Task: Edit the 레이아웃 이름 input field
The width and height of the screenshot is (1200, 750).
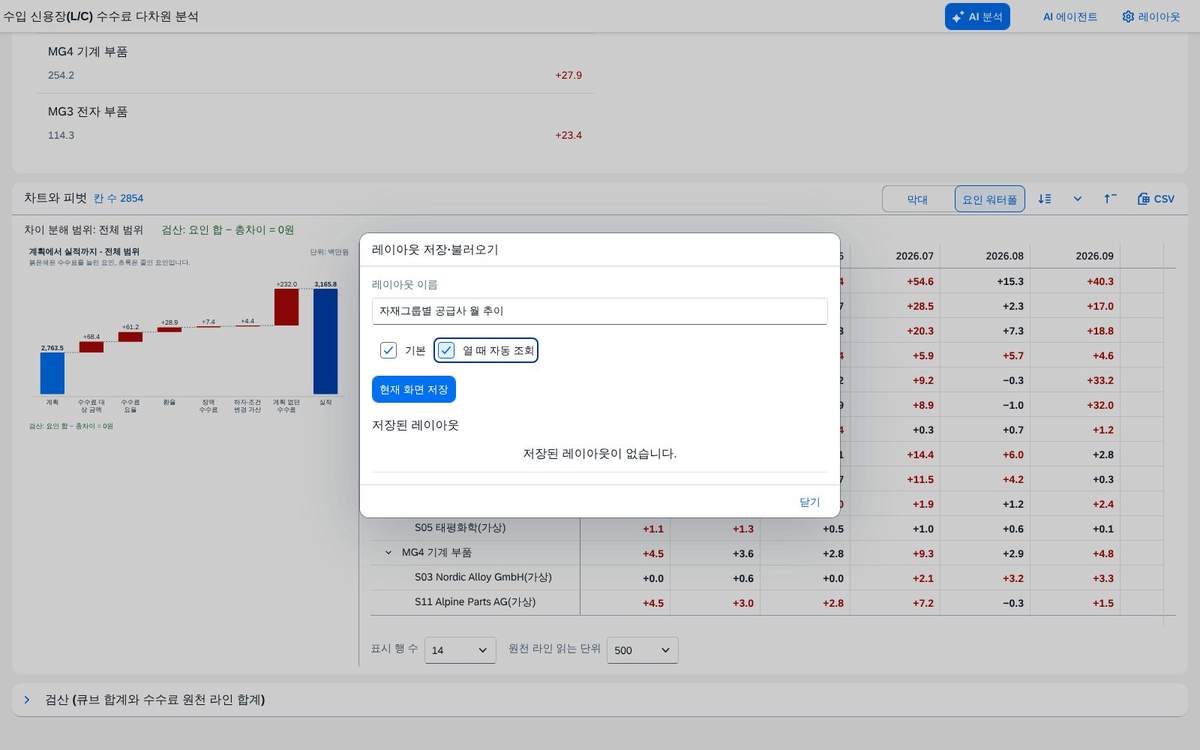Action: tap(599, 311)
